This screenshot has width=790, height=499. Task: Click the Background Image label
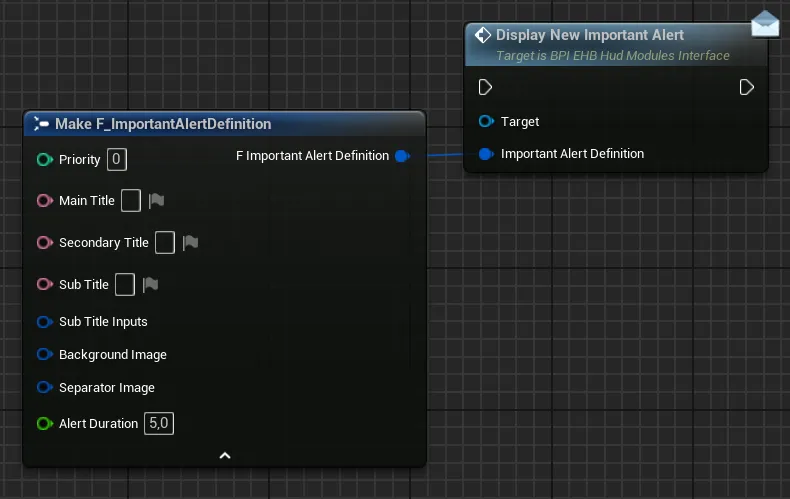point(113,355)
